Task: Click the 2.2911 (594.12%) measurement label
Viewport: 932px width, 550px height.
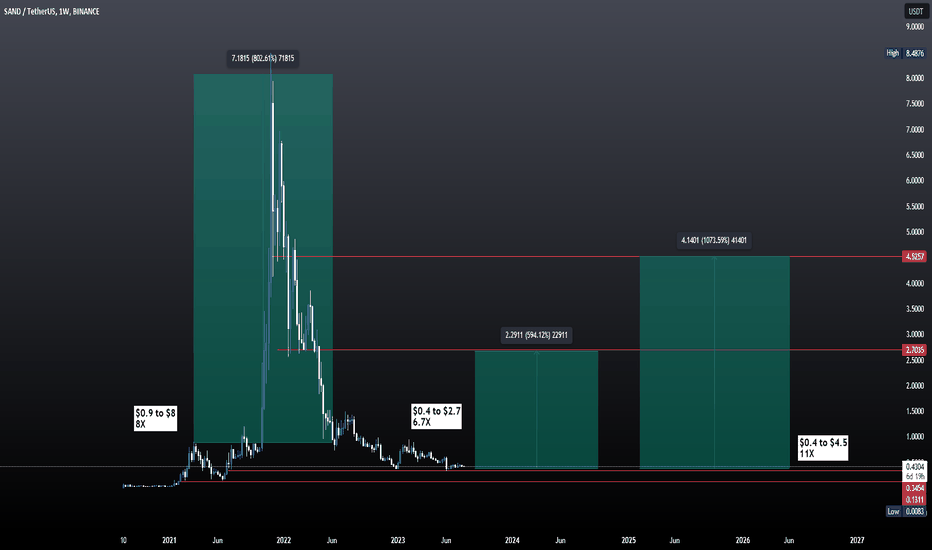Action: (536, 335)
